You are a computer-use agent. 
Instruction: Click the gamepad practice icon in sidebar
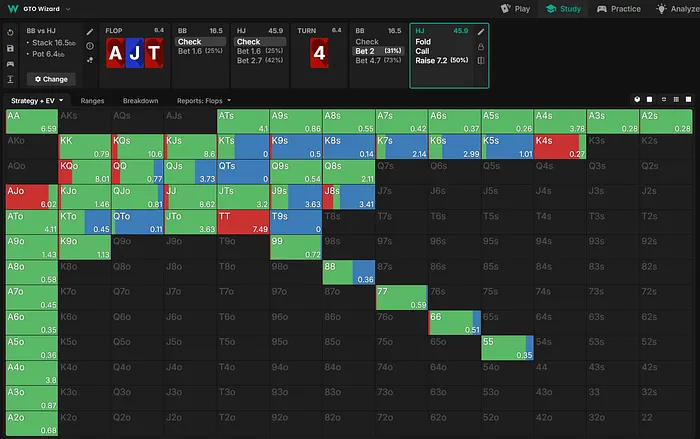pyautogui.click(x=9, y=62)
